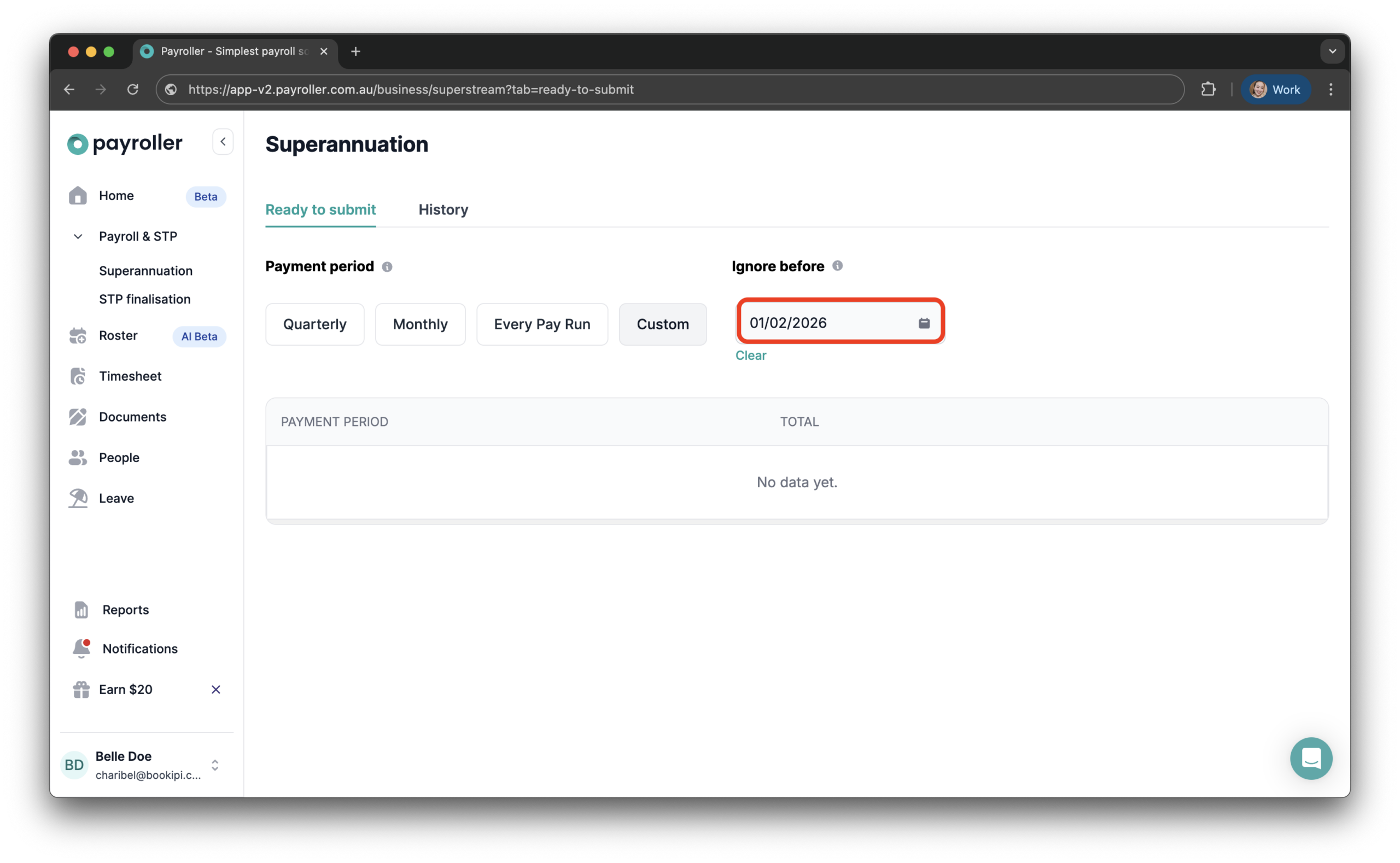This screenshot has height=863, width=1400.
Task: Click the Notifications bell icon
Action: click(x=81, y=649)
